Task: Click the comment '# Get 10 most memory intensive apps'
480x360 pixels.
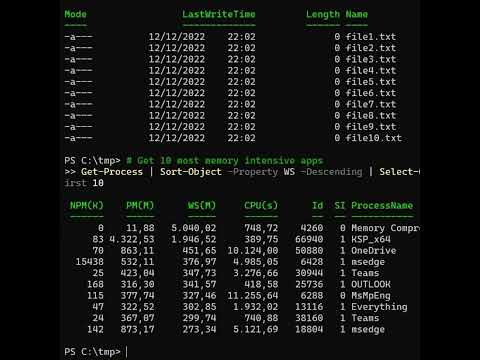Action: pos(225,161)
